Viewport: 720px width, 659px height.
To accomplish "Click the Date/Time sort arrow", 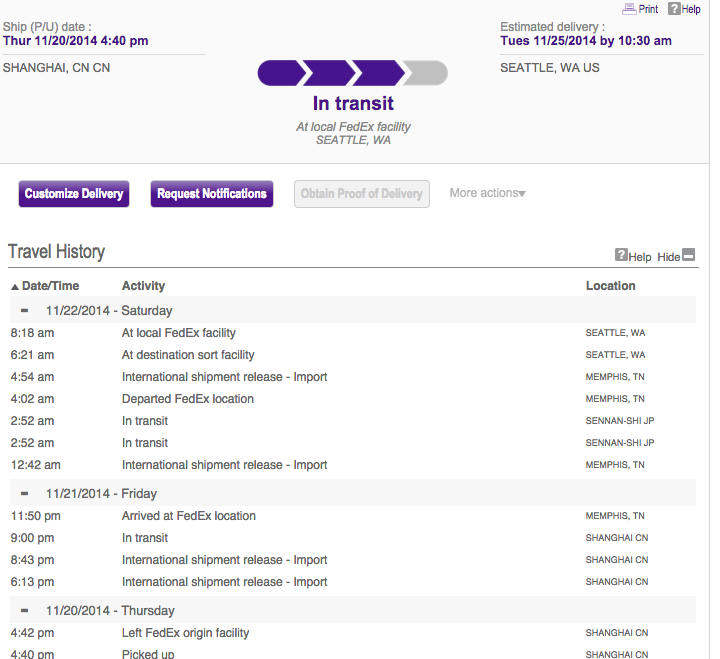I will (x=15, y=287).
